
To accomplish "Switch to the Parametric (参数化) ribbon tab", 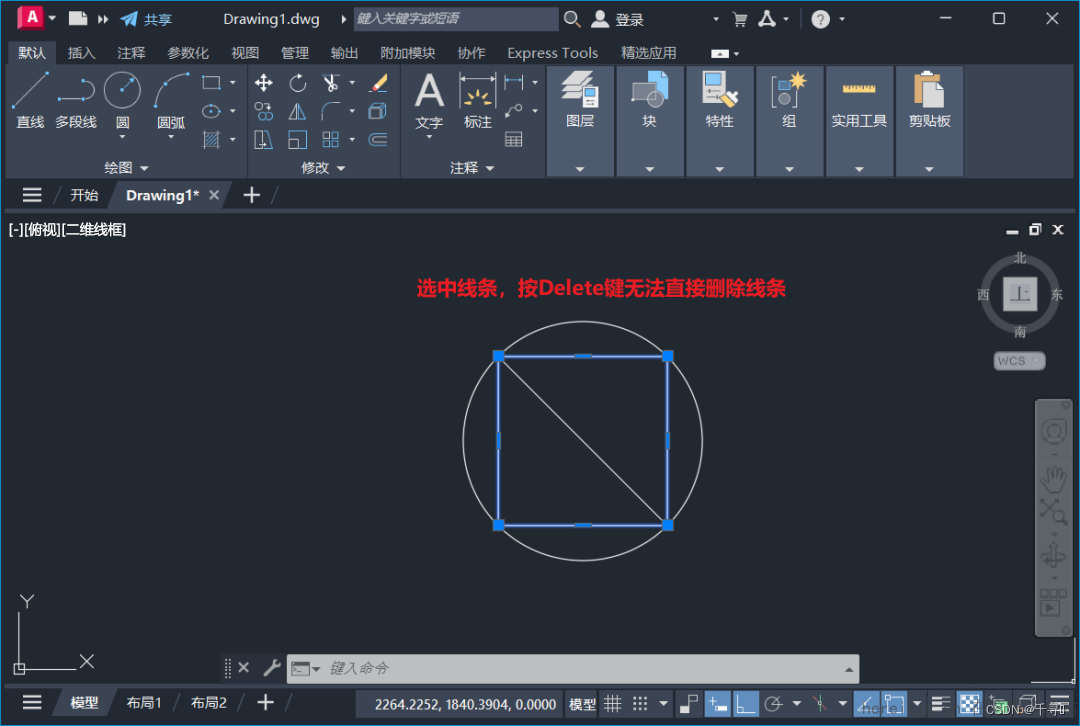I will (188, 53).
